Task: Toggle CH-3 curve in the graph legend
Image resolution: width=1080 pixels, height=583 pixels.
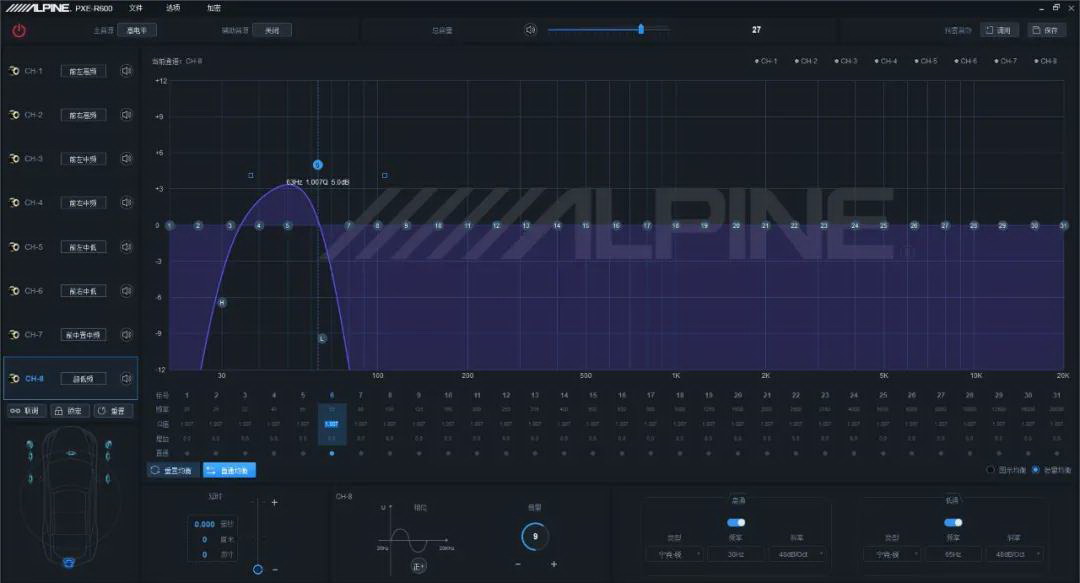Action: pos(846,61)
